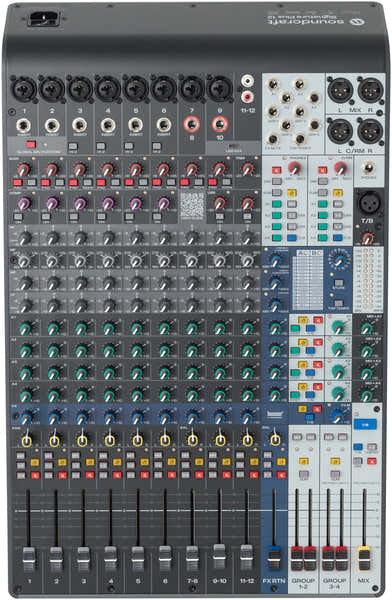The width and height of the screenshot is (392, 600).
Task: Select the "GROUP 1-2" label
Action: 304,583
